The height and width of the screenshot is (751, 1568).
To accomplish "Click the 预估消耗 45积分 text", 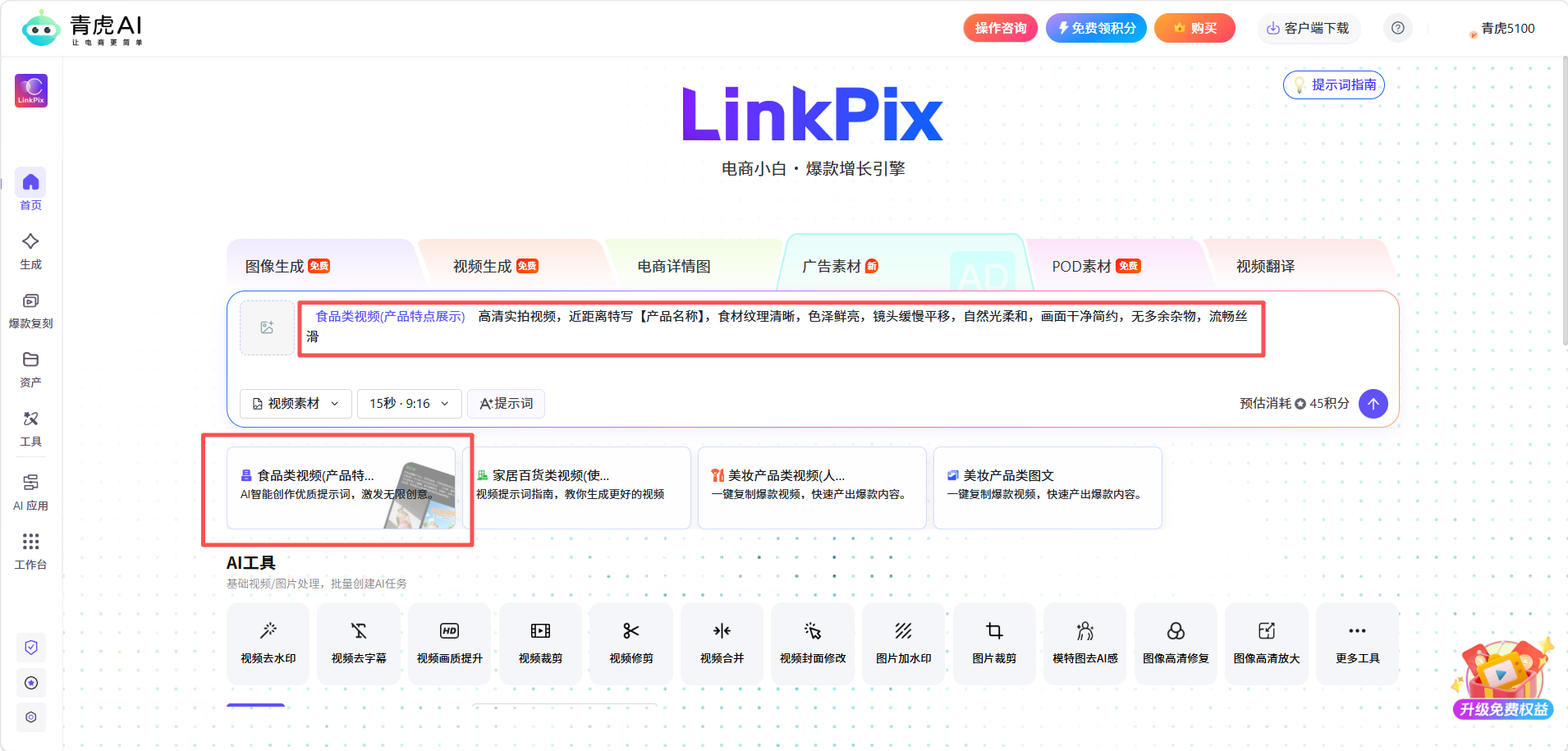I will tap(1295, 404).
